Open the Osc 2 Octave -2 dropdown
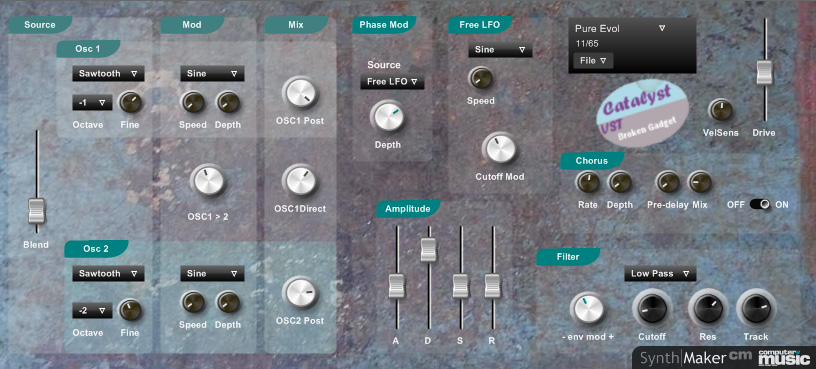816x369 pixels. tap(92, 311)
